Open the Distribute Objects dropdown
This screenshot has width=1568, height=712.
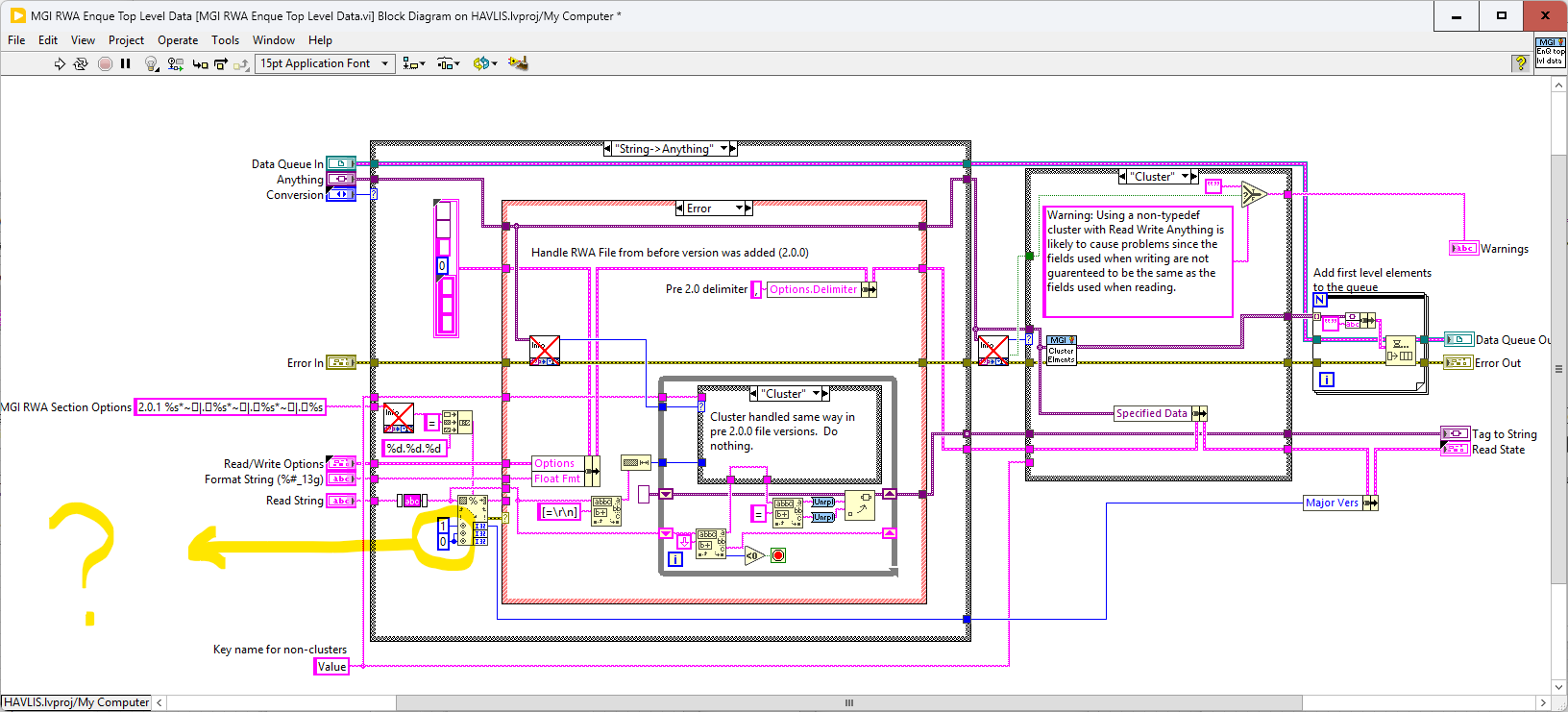point(448,63)
